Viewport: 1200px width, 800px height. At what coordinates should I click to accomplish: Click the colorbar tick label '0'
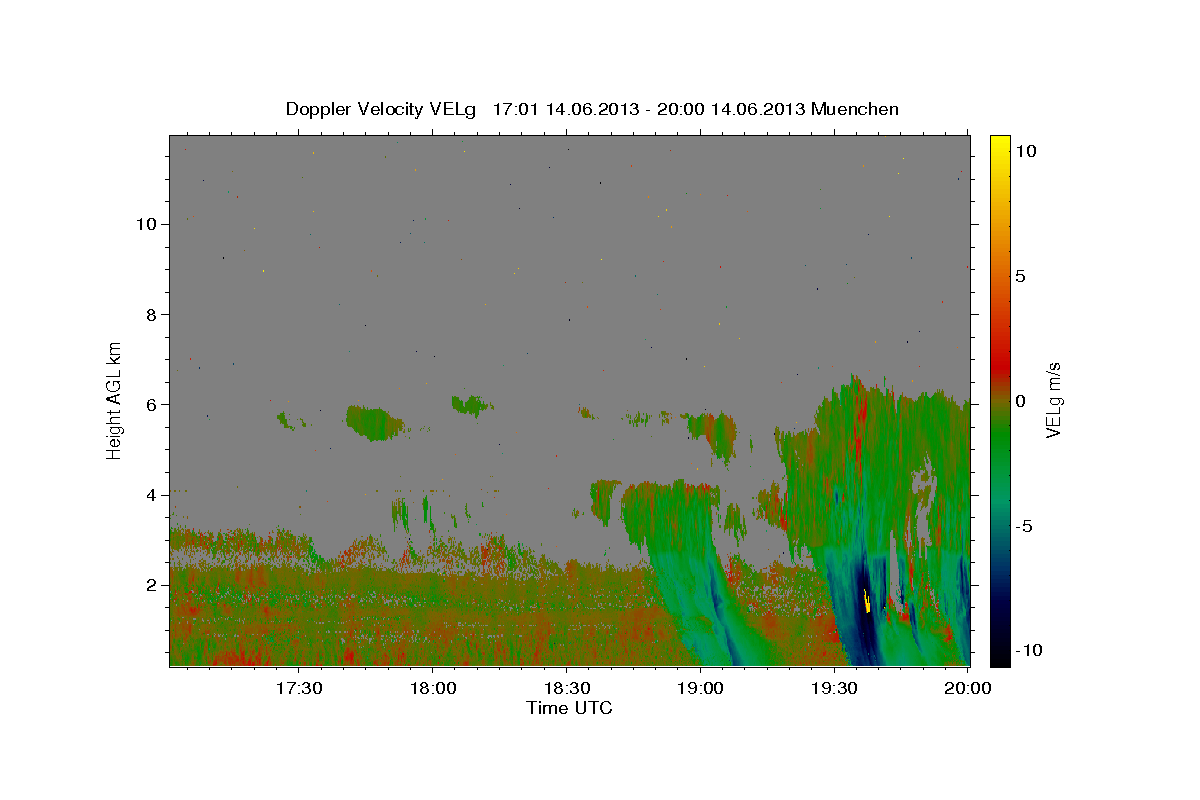click(1020, 401)
